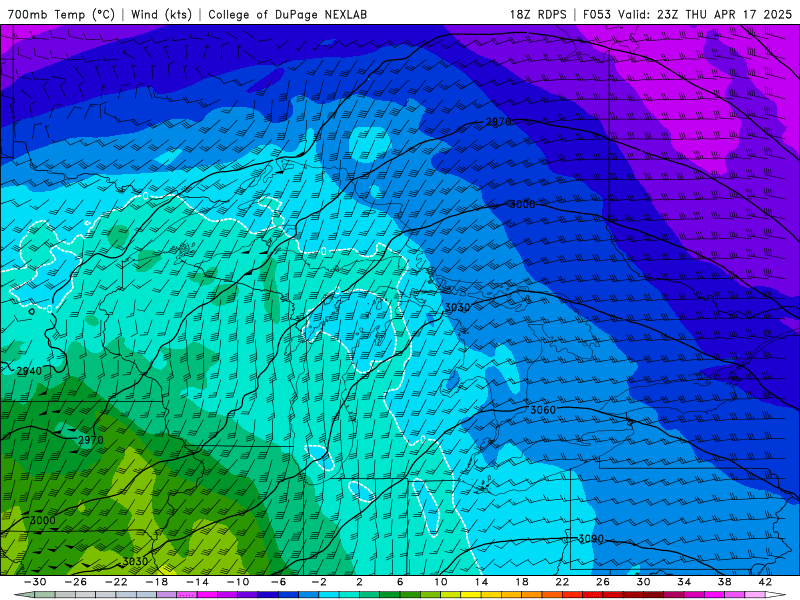Click the -18 color scale tick label
Viewport: 800px width, 600px height.
(157, 582)
